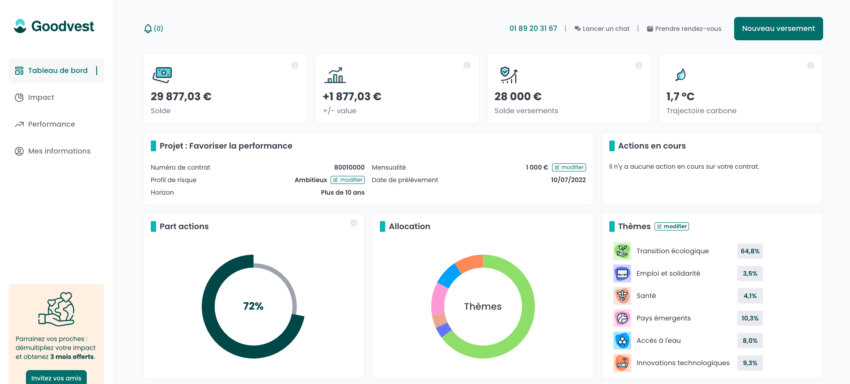Image resolution: width=850 pixels, height=384 pixels.
Task: Click the Invitez vos amis button
Action: tap(56, 378)
